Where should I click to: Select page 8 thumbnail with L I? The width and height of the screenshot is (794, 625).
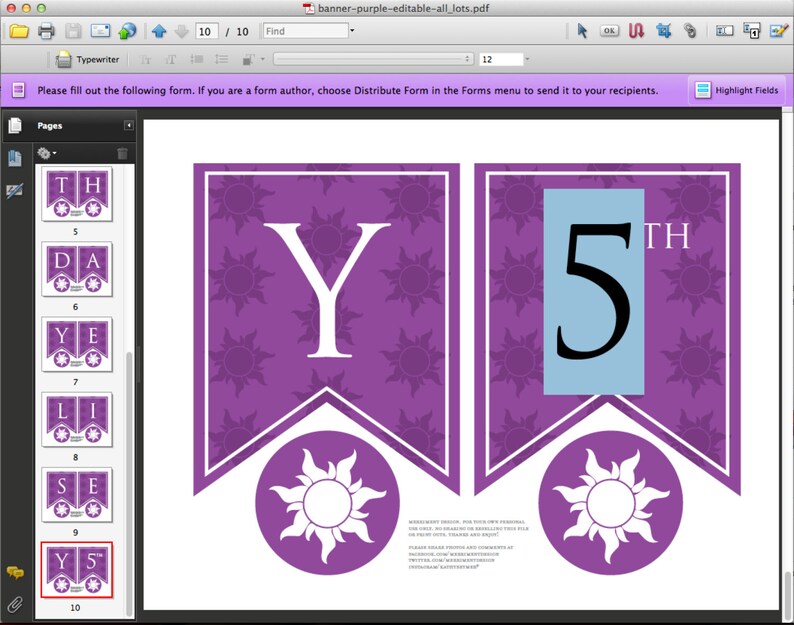click(77, 419)
